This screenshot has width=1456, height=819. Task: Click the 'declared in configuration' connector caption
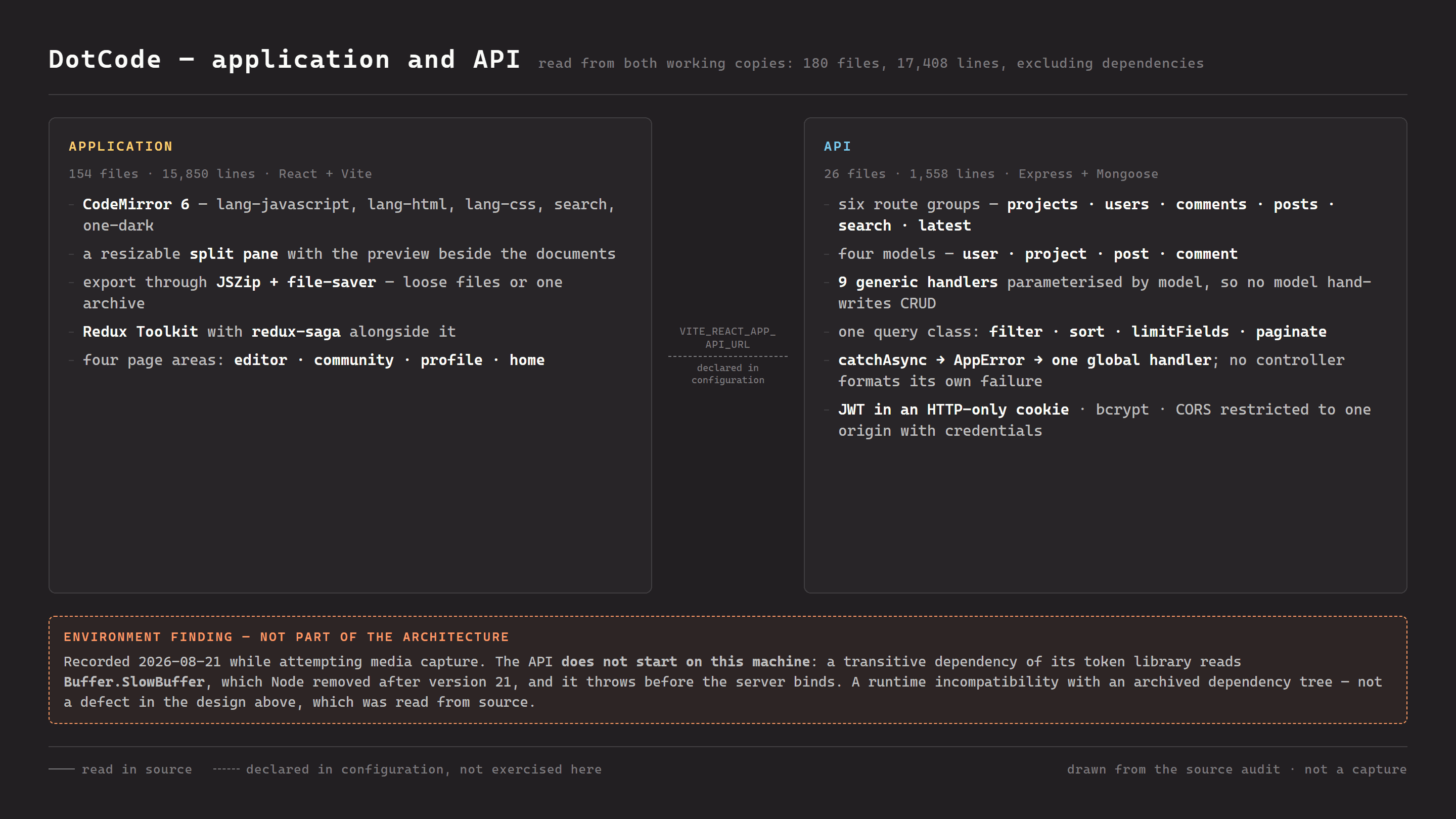click(727, 374)
